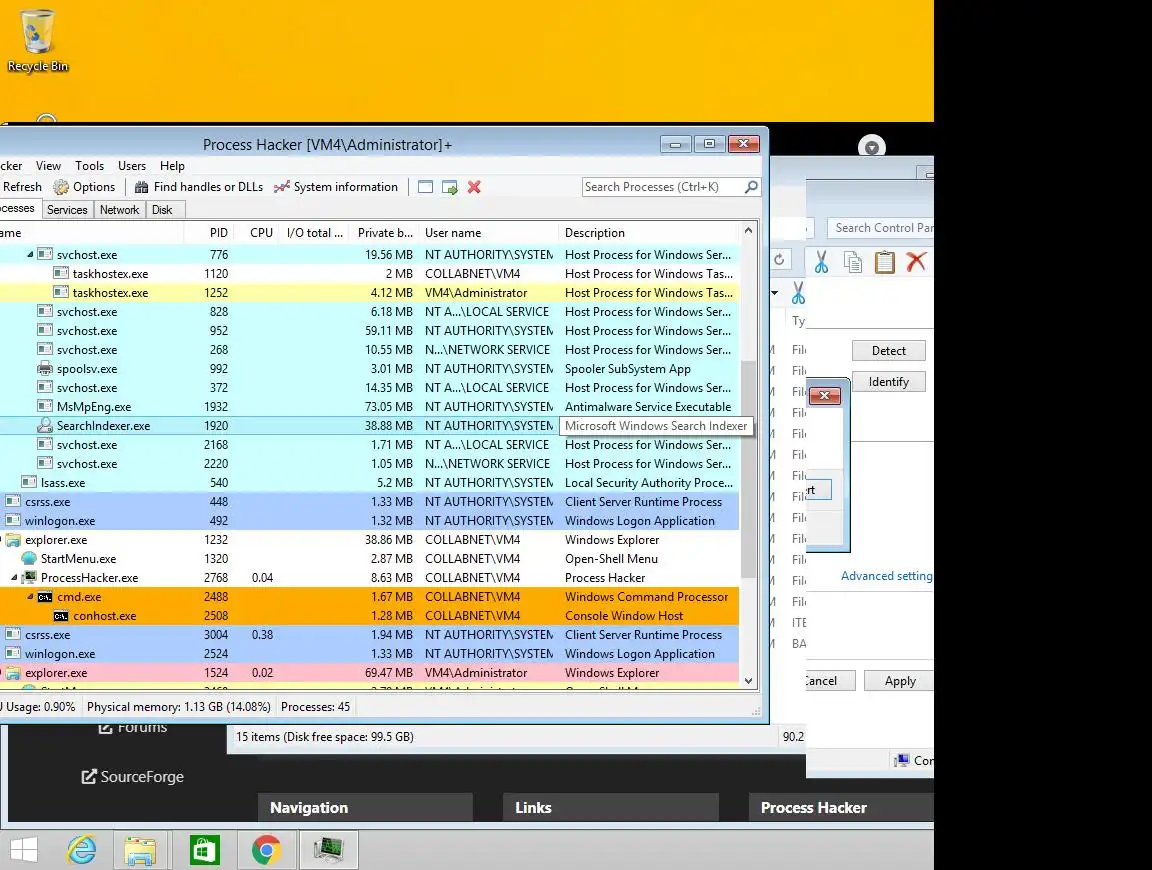Click the dropdown arrow beside the scissors

(x=775, y=293)
